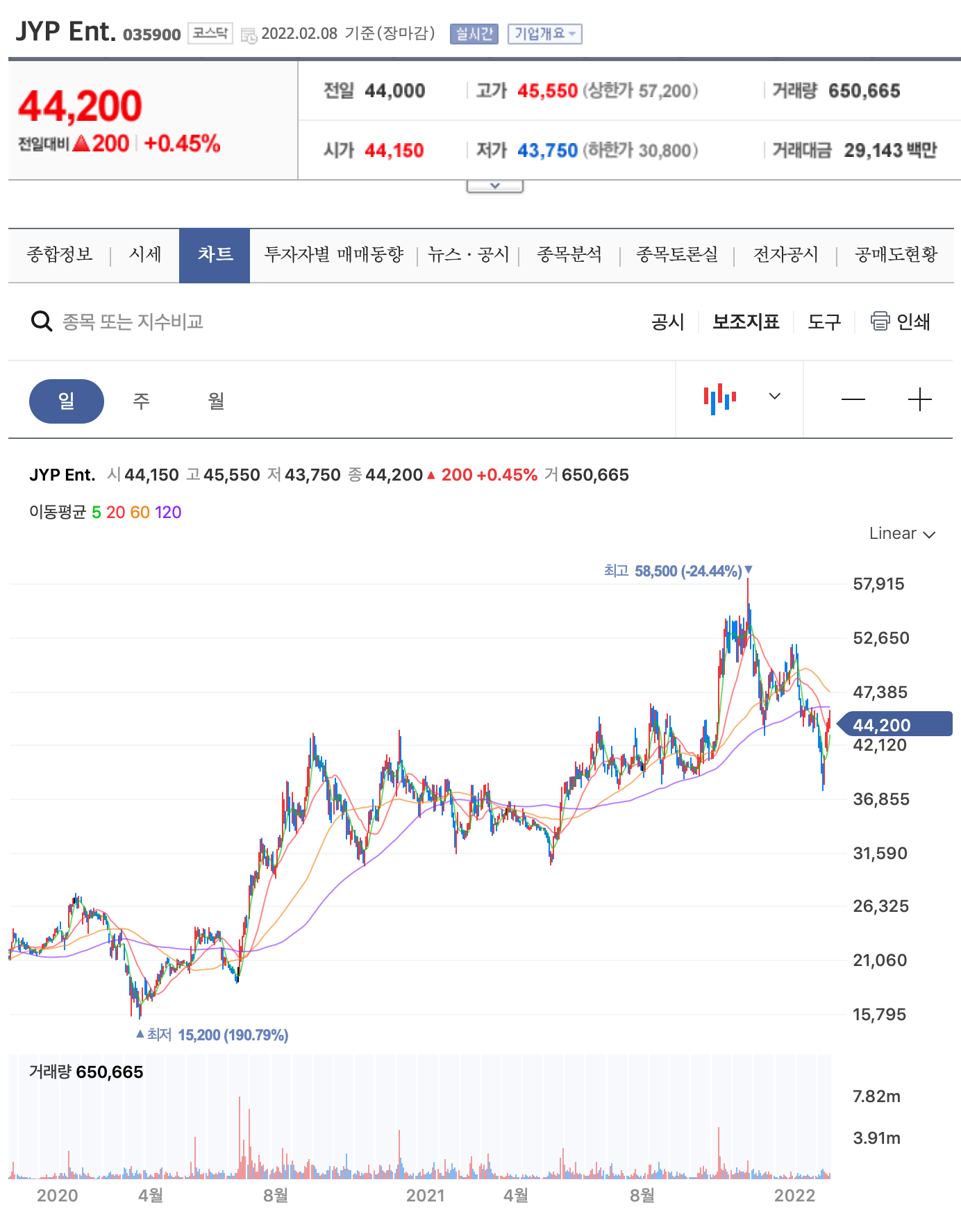Click the 고가 45,550 value
This screenshot has height=1232, width=961.
547,91
